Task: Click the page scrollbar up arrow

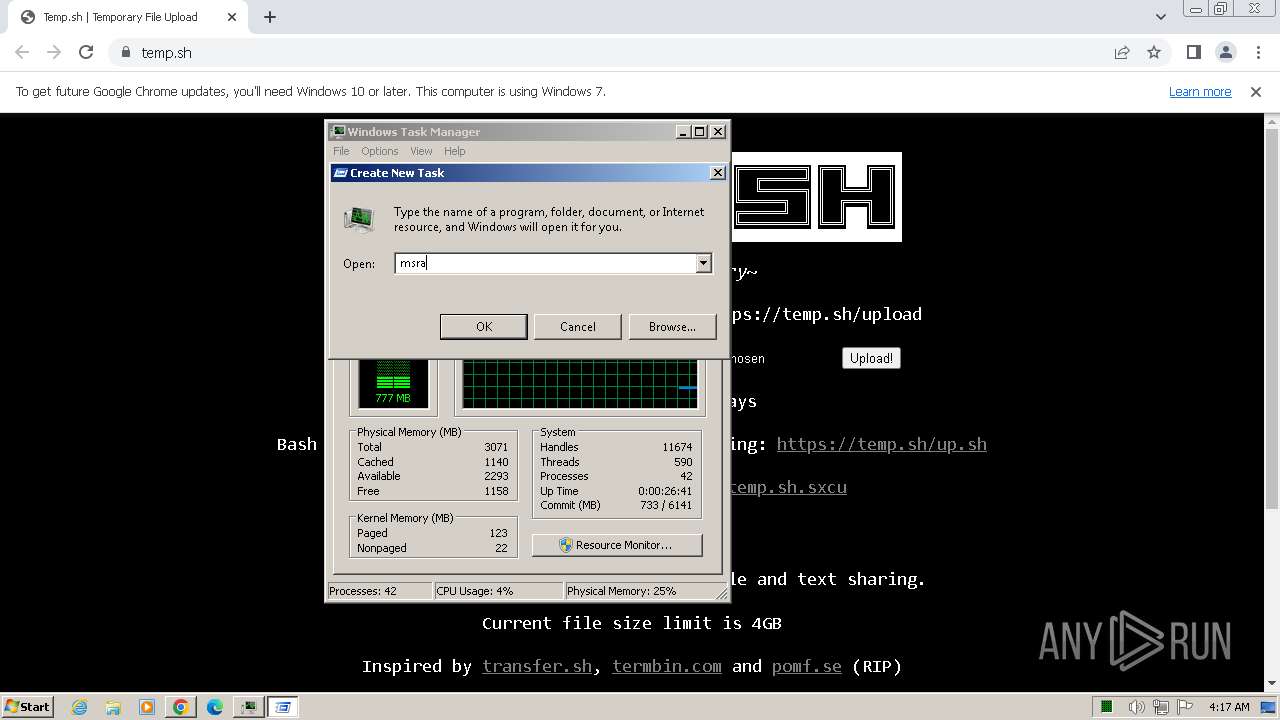Action: 1272,122
